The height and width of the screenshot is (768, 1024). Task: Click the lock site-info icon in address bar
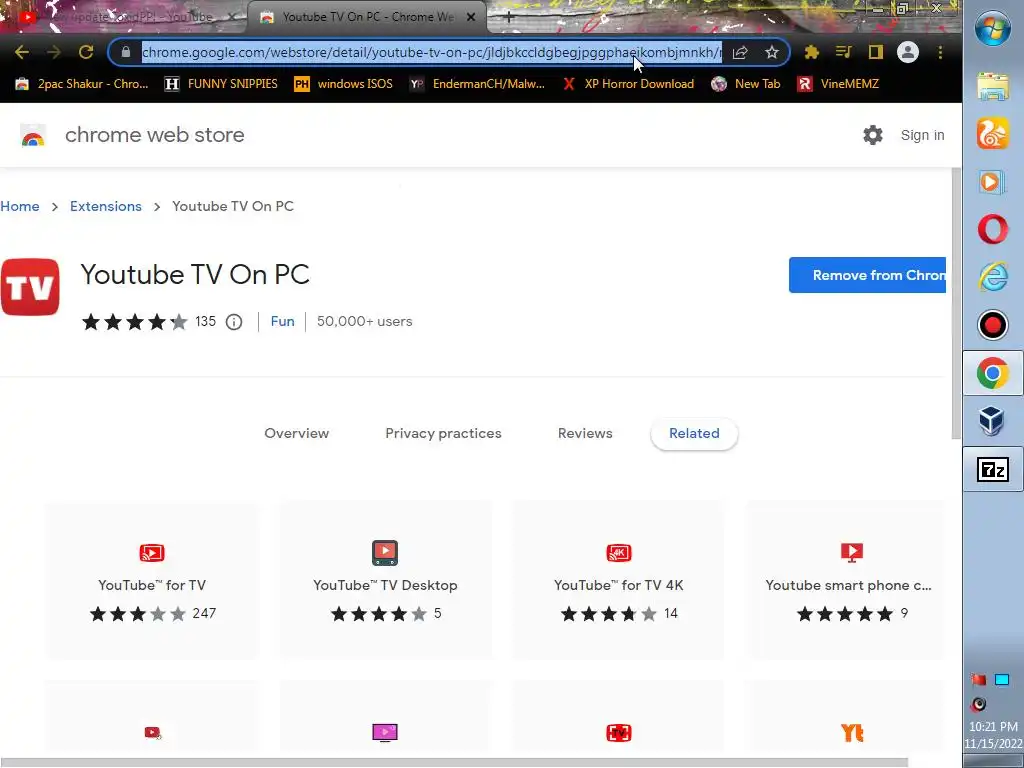click(125, 52)
